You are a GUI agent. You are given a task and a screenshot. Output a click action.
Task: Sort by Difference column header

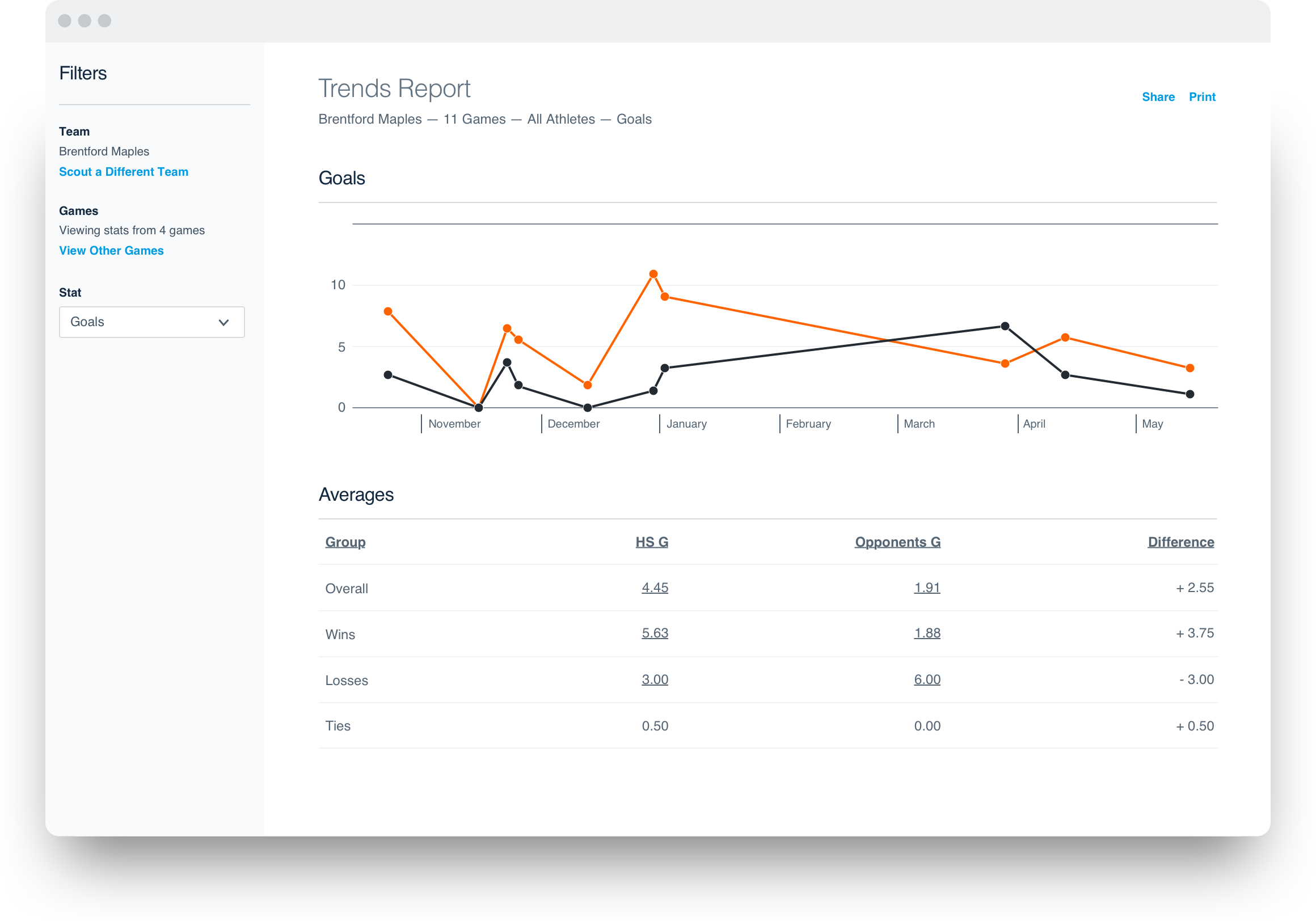pos(1181,542)
